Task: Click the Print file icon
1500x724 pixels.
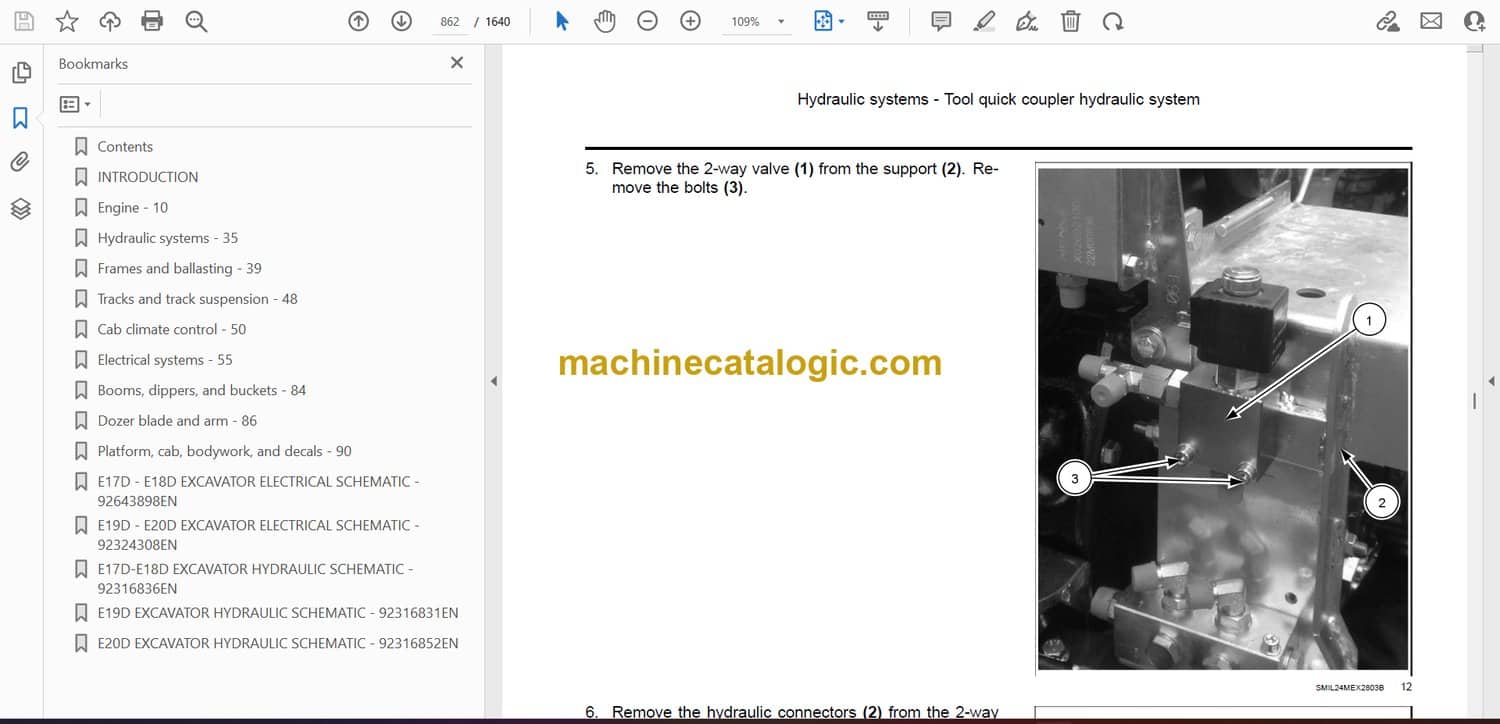Action: (152, 21)
